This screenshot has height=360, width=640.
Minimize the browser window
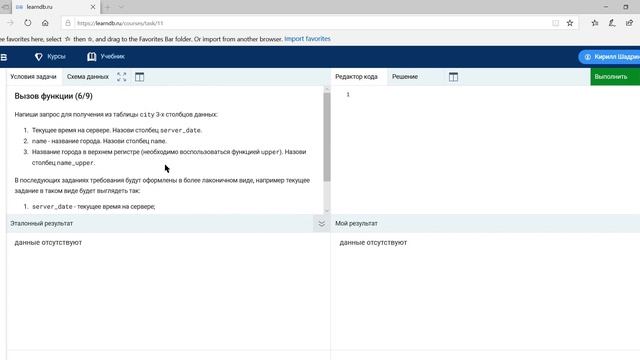[x=606, y=7]
